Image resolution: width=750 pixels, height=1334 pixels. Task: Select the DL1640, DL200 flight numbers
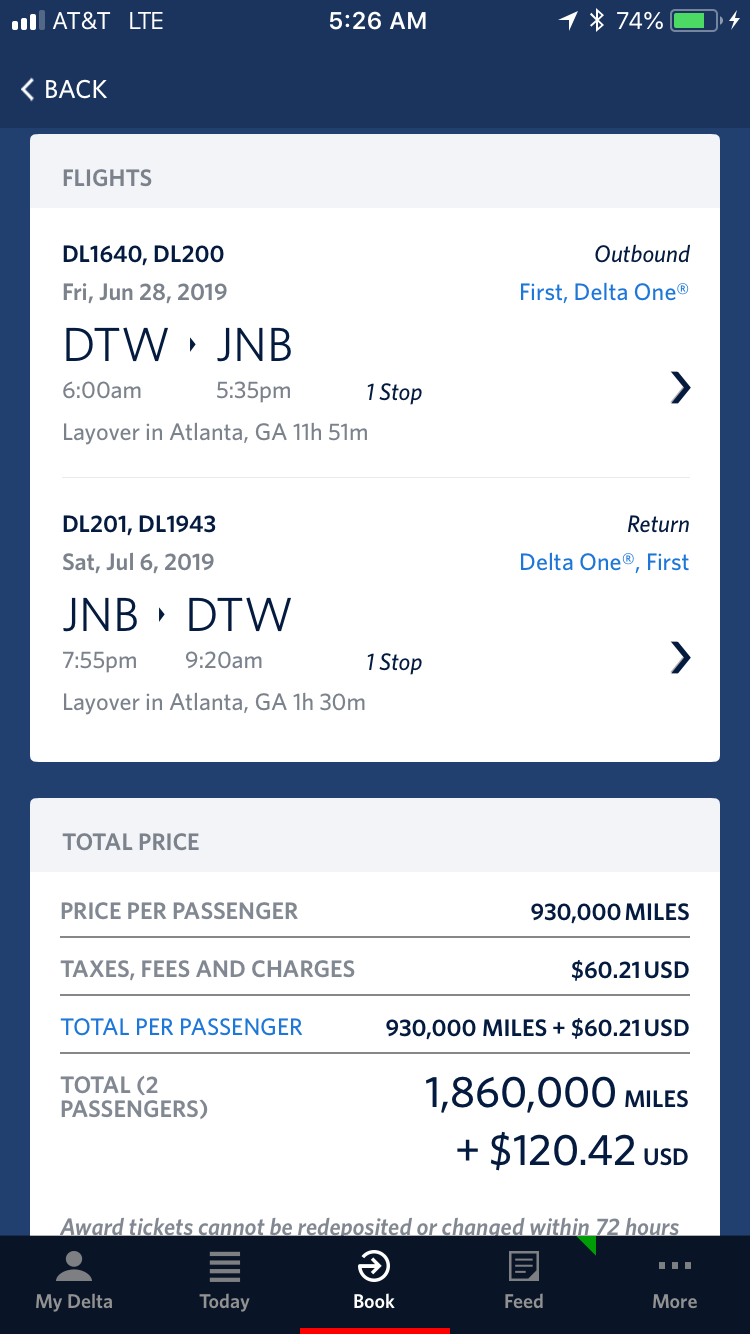(x=143, y=254)
